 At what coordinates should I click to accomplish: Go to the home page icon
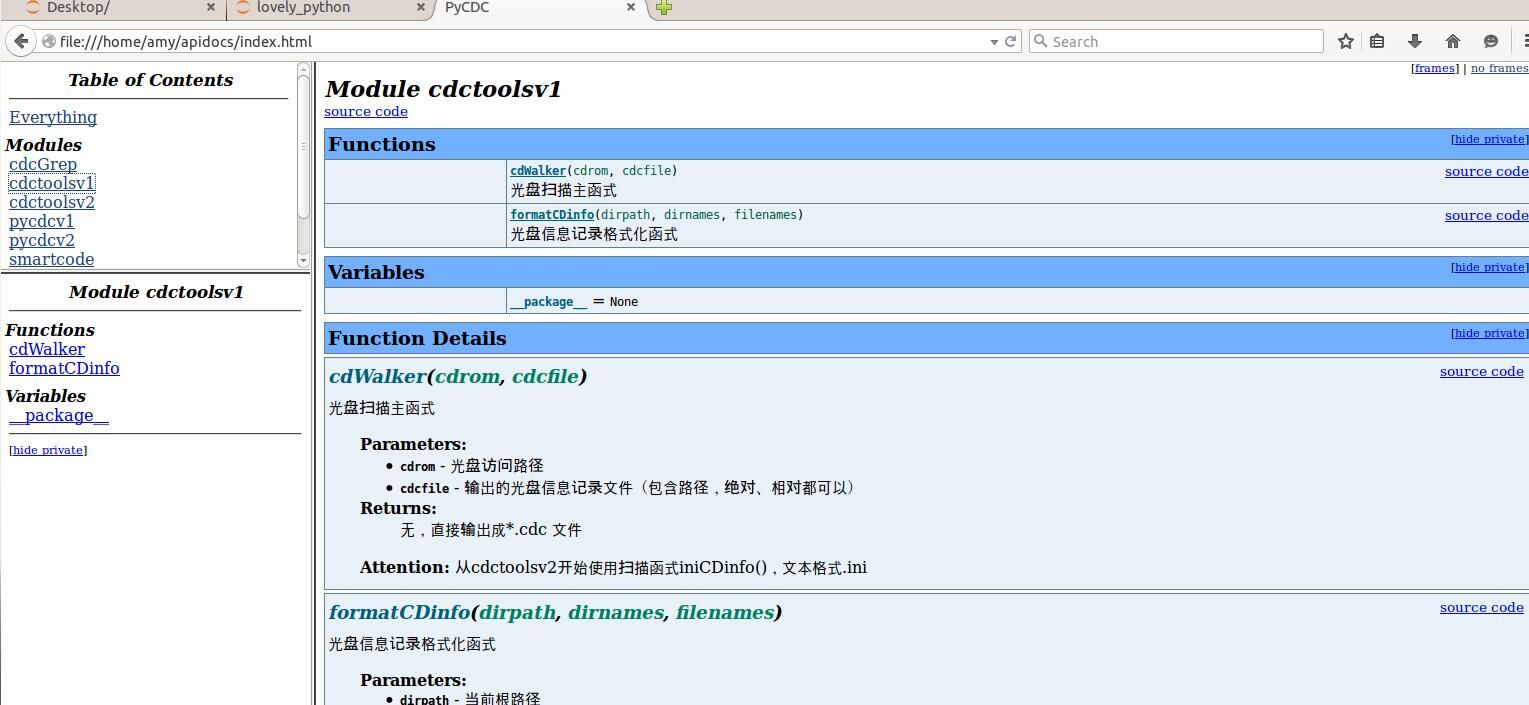[1453, 41]
